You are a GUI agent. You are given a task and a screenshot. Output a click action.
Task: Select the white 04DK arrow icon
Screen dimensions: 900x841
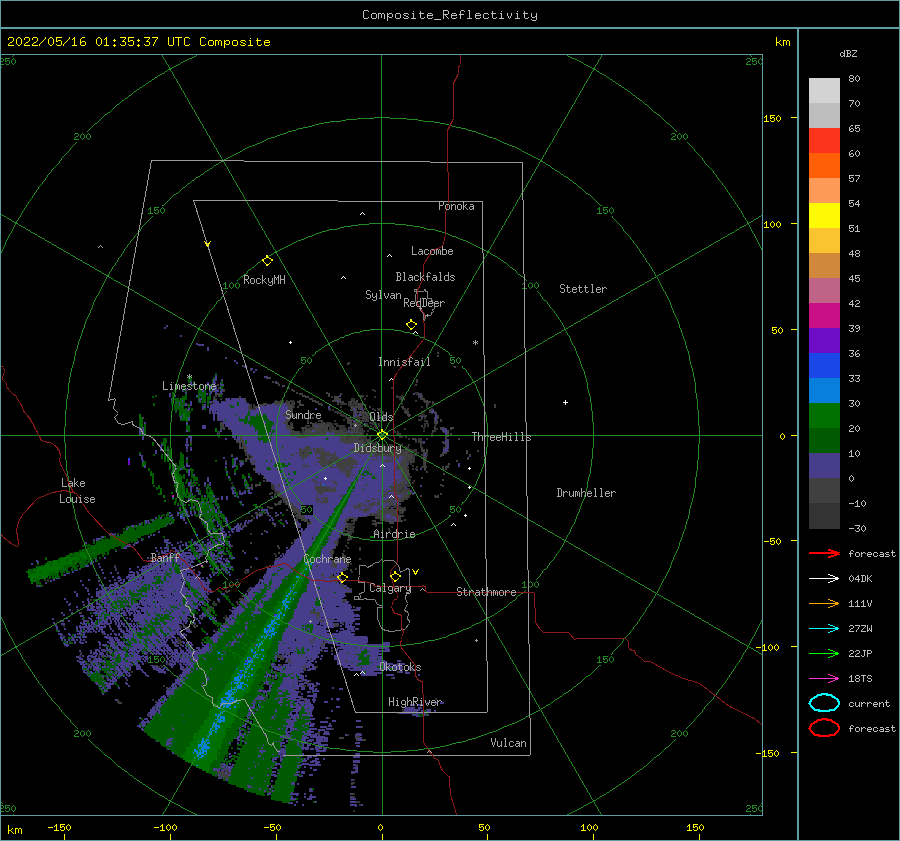824,578
